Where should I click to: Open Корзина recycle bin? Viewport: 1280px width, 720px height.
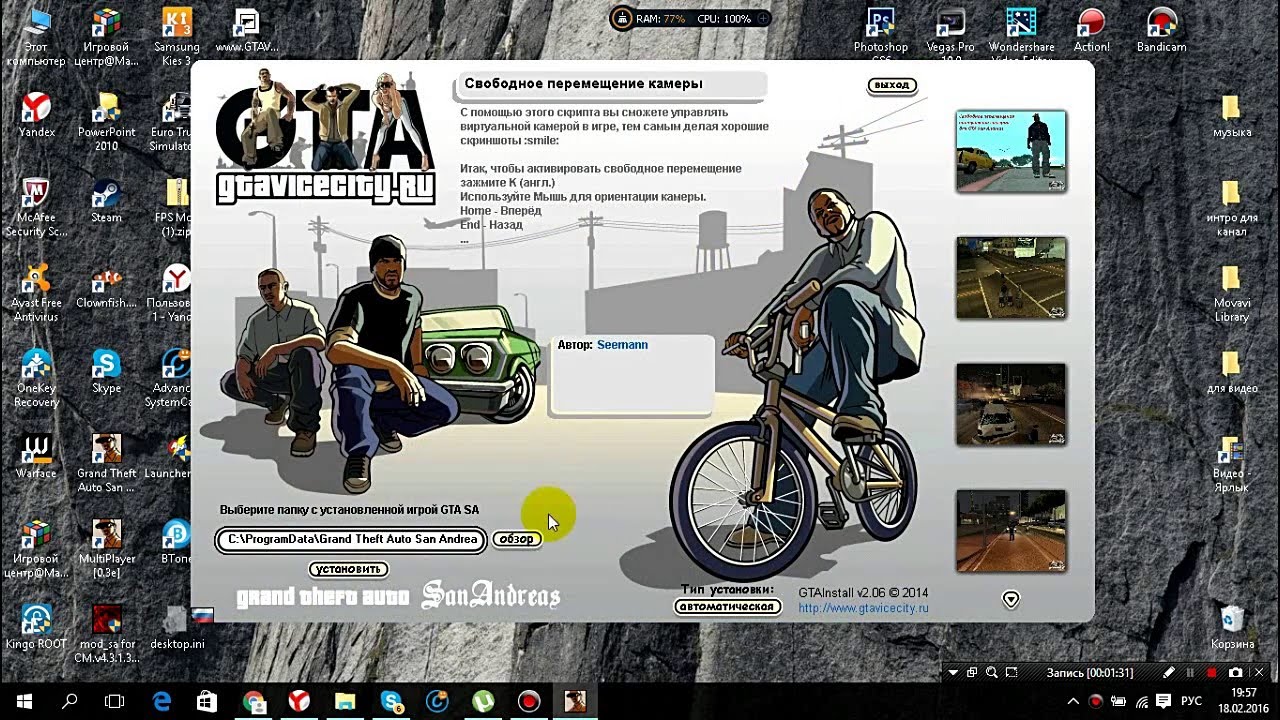(1232, 627)
